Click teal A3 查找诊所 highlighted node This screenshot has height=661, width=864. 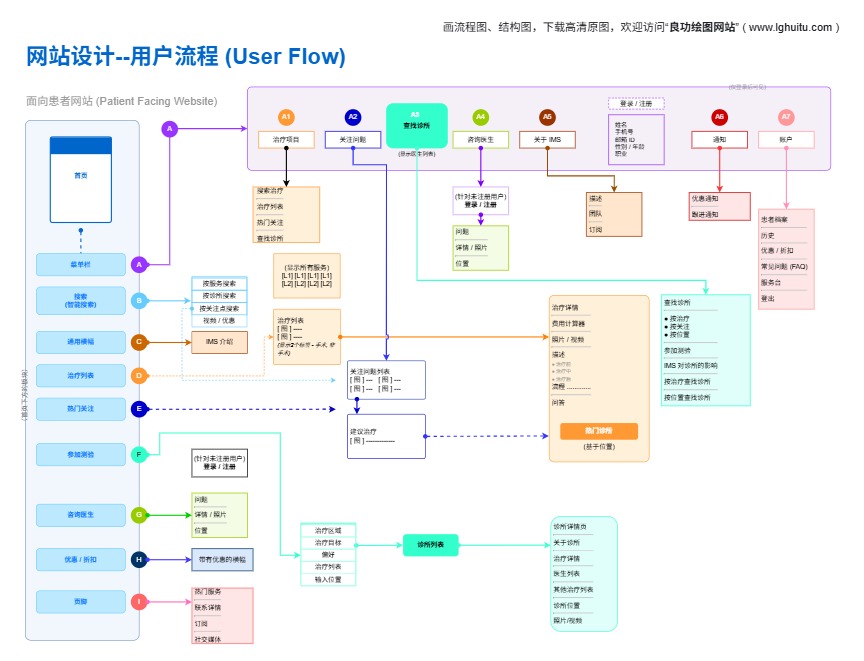coord(417,126)
